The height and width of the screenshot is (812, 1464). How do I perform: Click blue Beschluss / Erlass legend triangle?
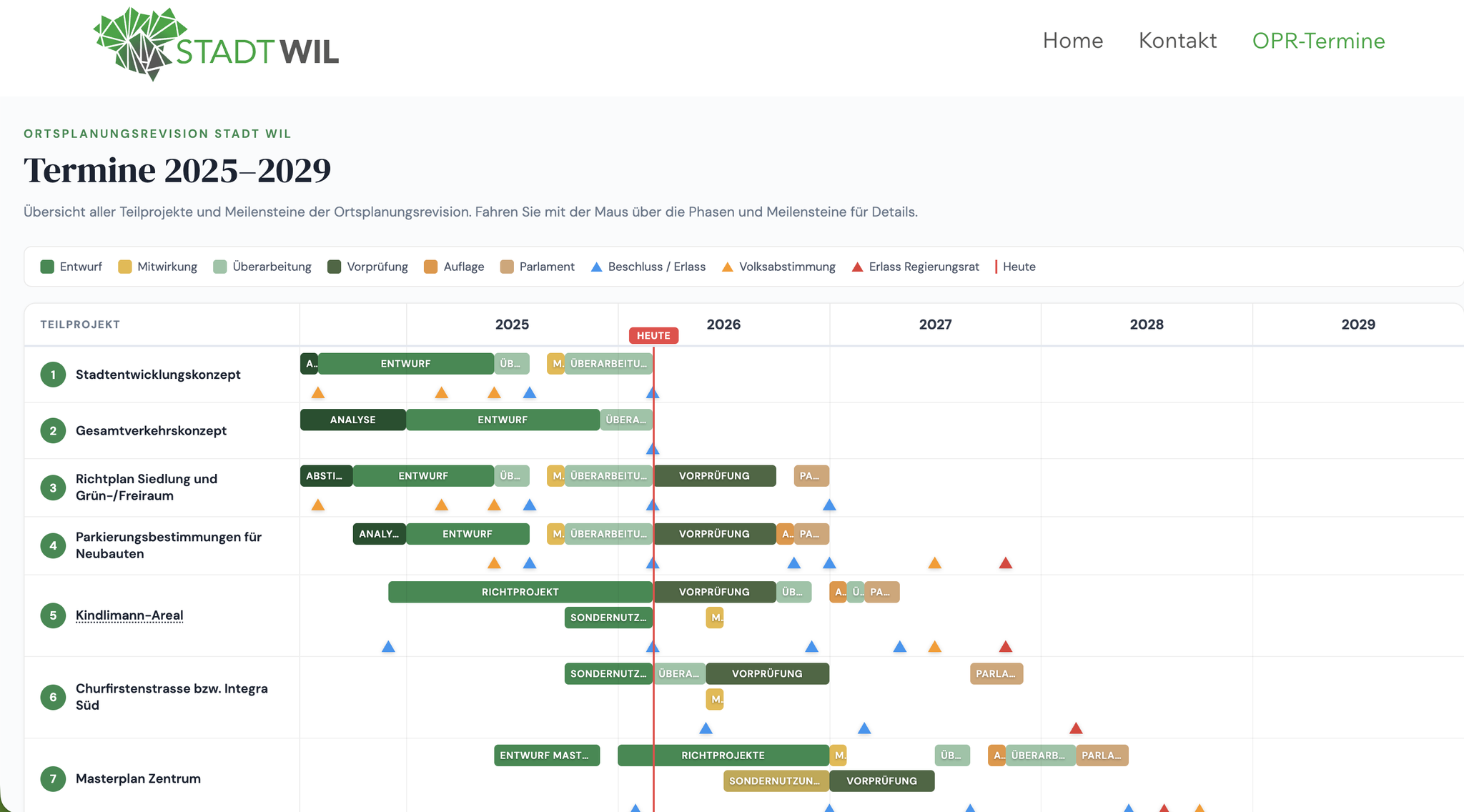[x=596, y=267]
